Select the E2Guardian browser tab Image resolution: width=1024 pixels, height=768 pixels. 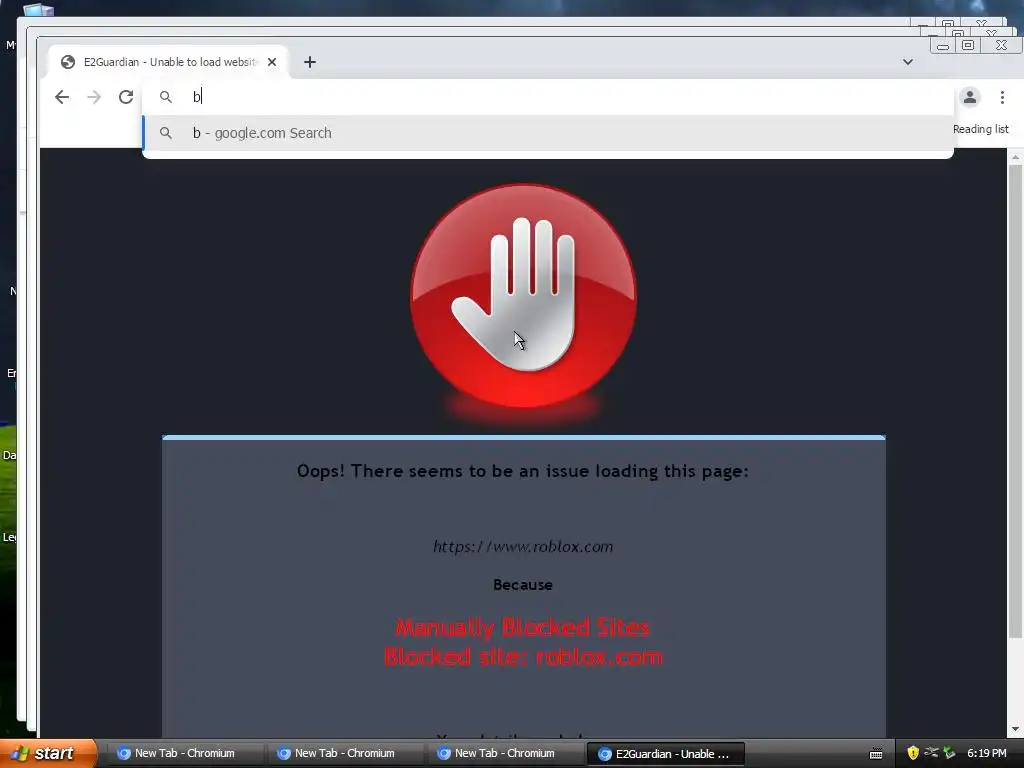[x=168, y=62]
